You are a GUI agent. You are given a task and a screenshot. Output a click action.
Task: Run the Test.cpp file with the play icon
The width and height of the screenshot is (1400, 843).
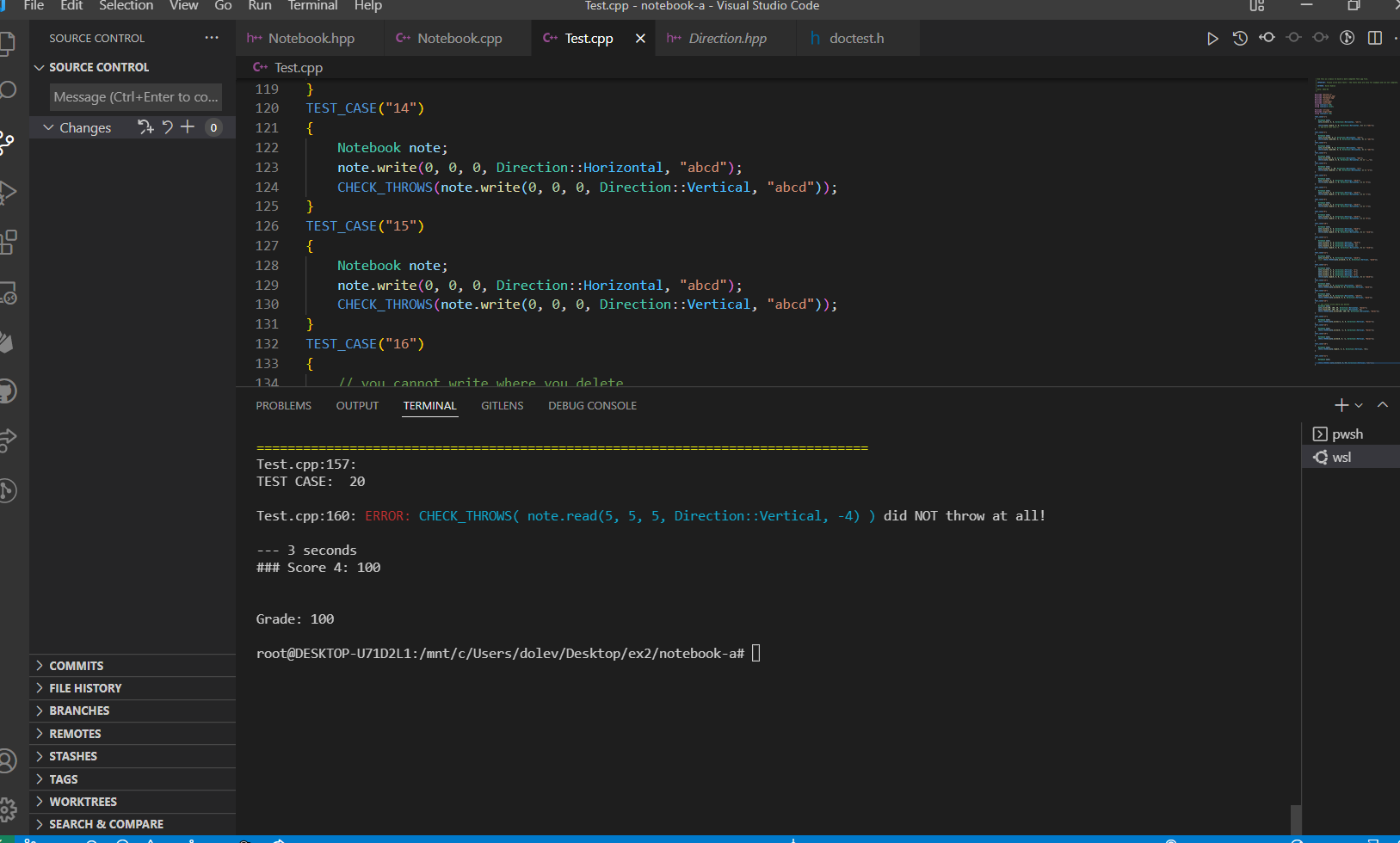pos(1212,38)
